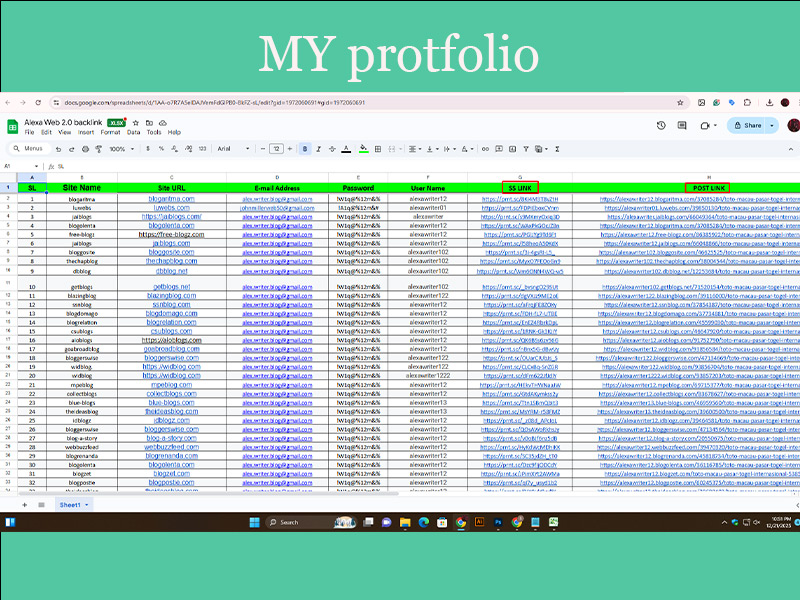Open text rotation dropdown
Screen dimensions: 800x600
tap(467, 149)
